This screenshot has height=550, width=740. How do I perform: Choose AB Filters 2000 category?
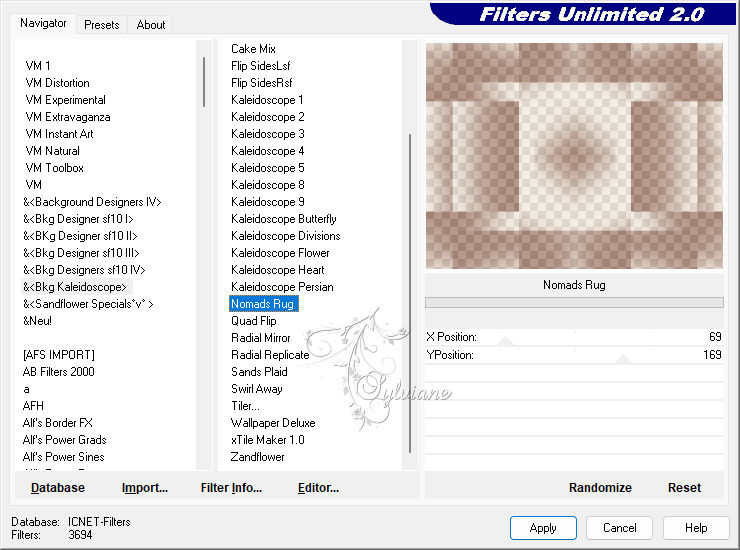tap(59, 372)
